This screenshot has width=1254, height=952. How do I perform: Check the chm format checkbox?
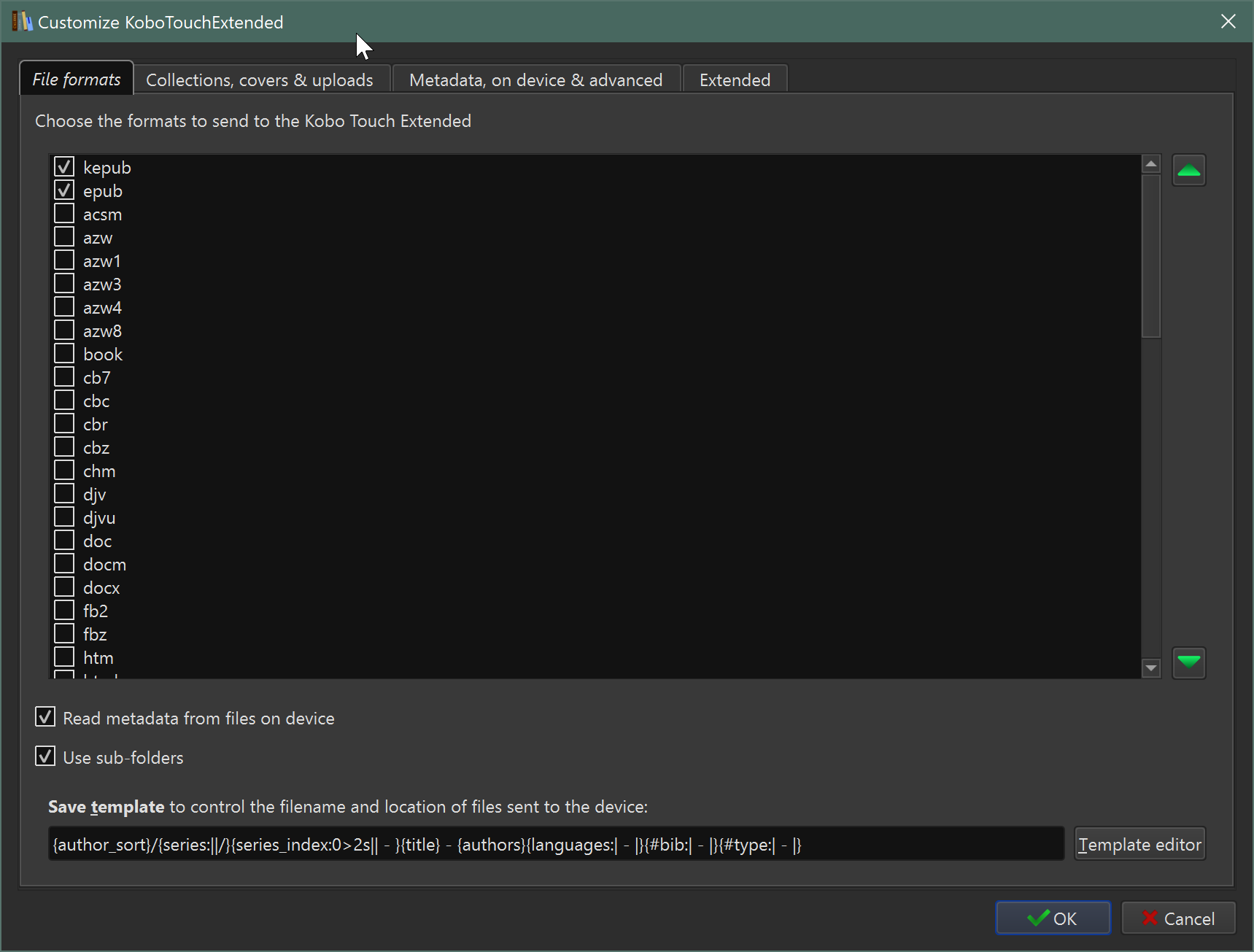coord(64,471)
